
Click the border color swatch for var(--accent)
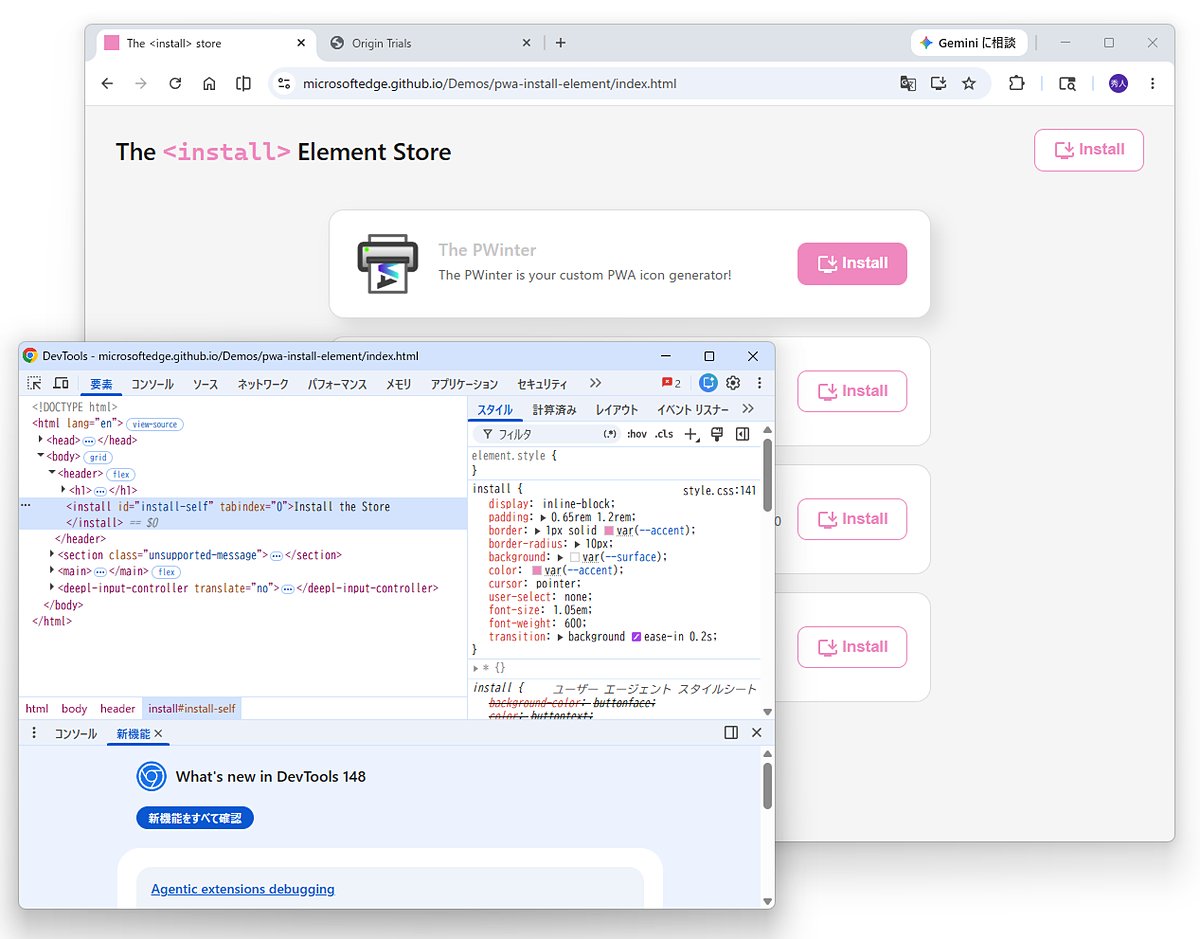[x=609, y=530]
